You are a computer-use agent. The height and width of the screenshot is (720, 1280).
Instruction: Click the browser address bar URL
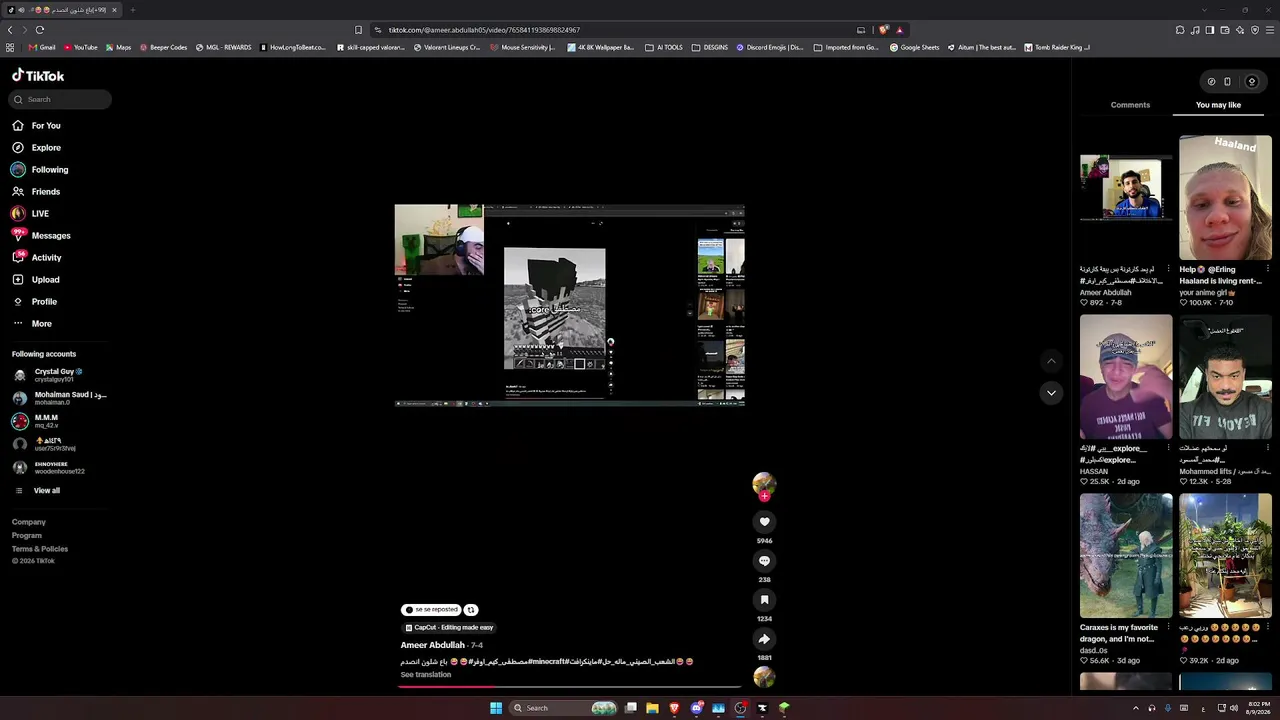[x=484, y=30]
